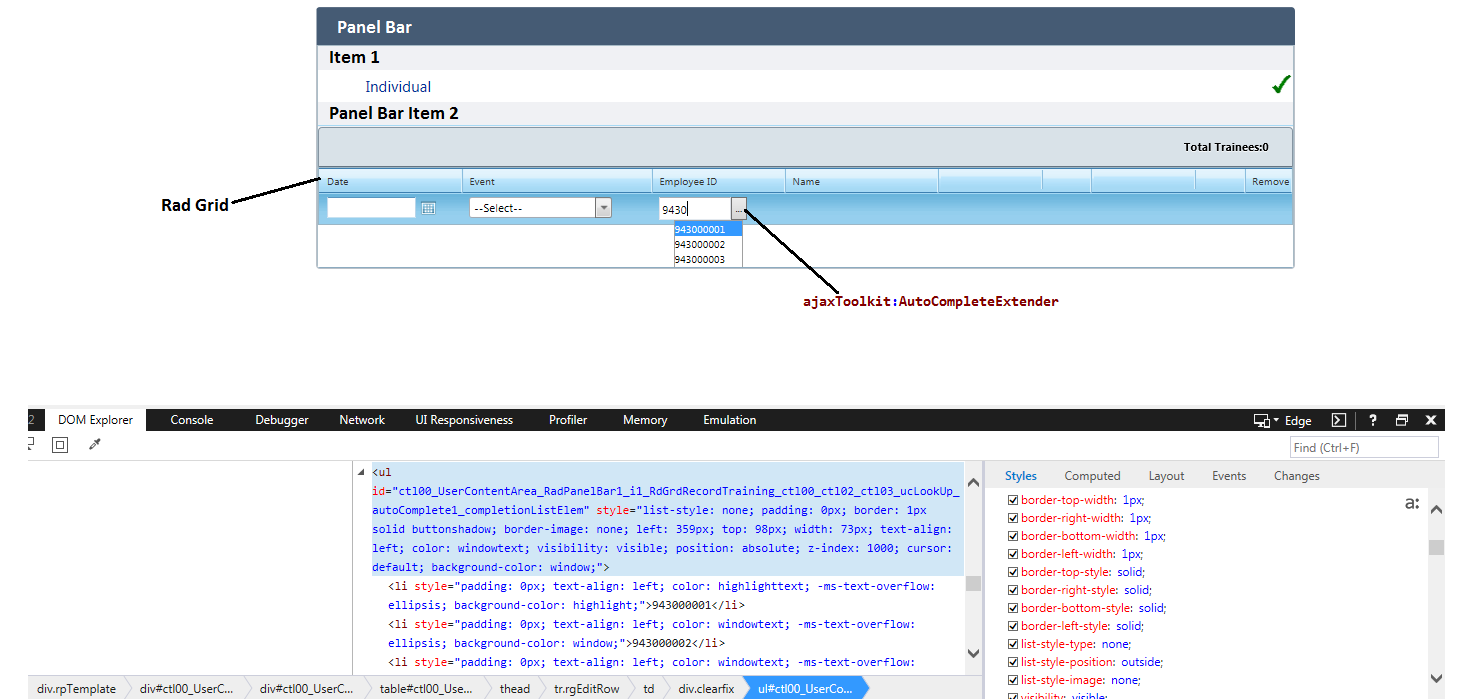The image size is (1468, 700).
Task: Open the UI Responsiveness tab
Action: 464,420
